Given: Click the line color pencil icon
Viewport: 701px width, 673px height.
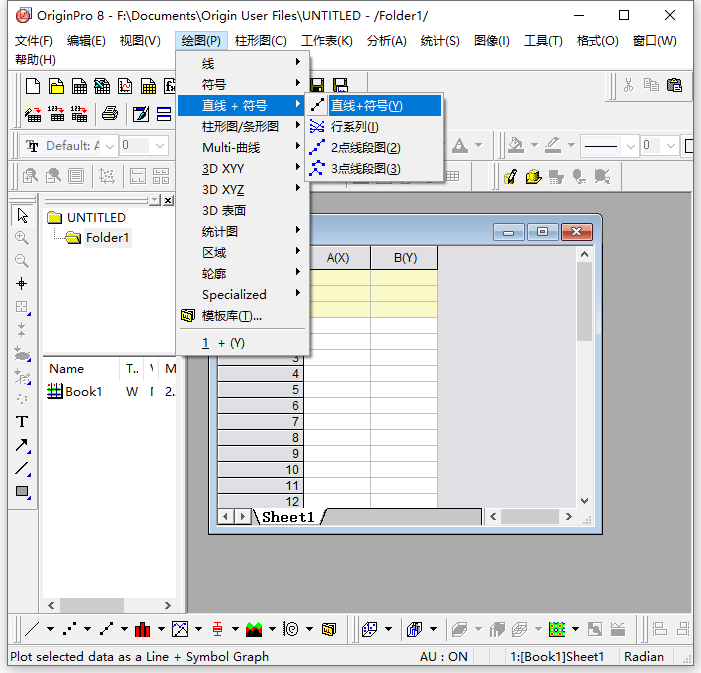Looking at the screenshot, I should click(553, 145).
